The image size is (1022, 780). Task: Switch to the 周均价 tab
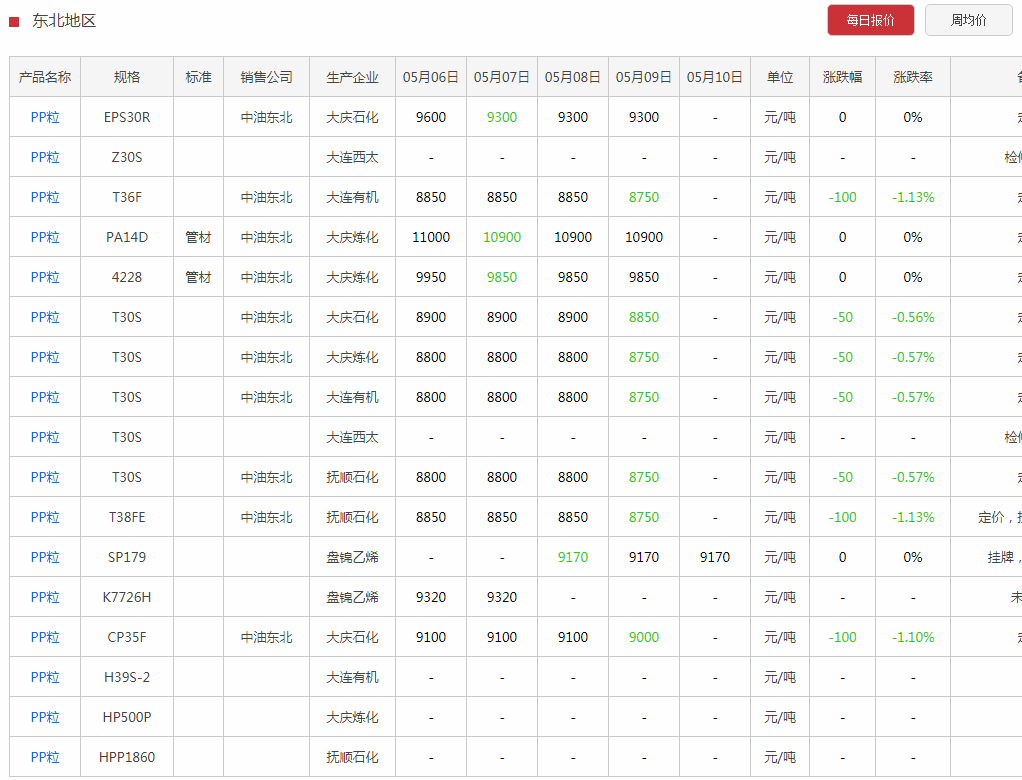[968, 20]
